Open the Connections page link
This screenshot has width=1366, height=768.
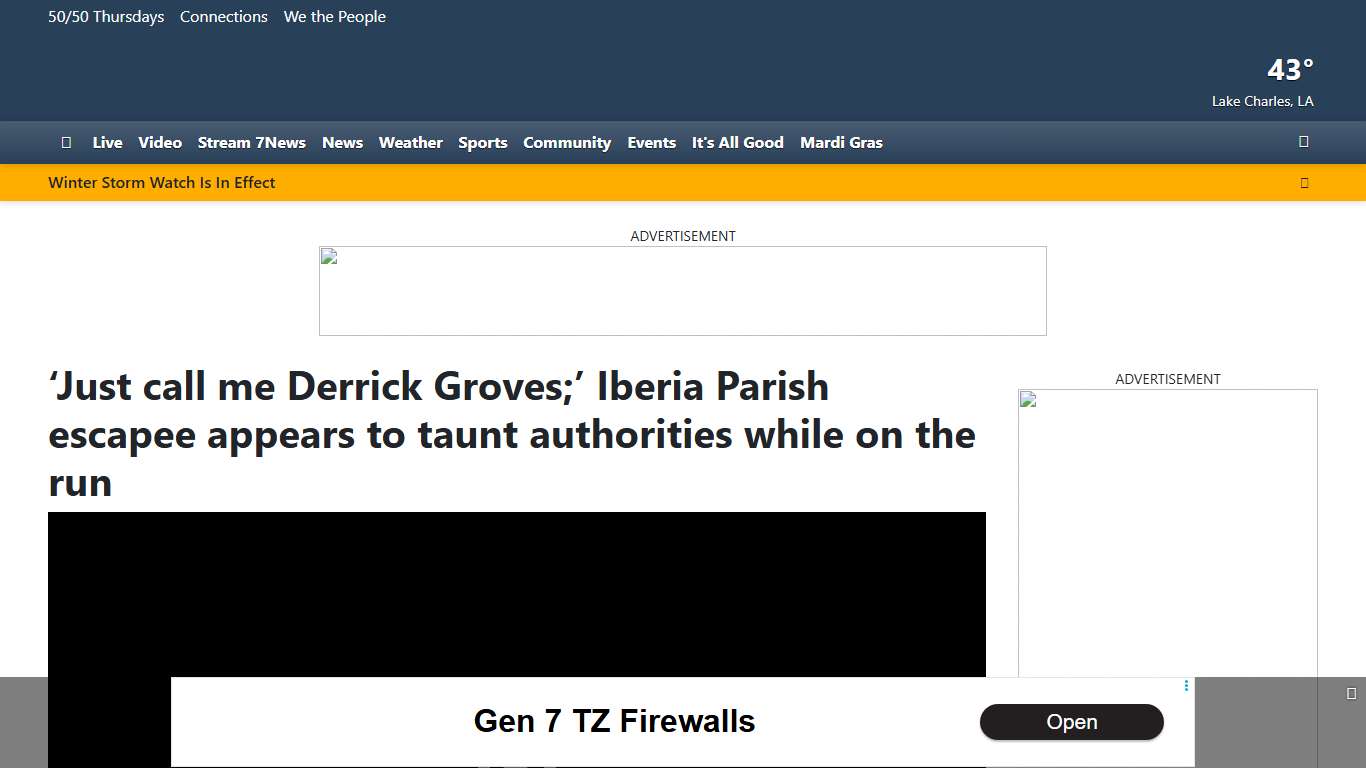pyautogui.click(x=223, y=16)
